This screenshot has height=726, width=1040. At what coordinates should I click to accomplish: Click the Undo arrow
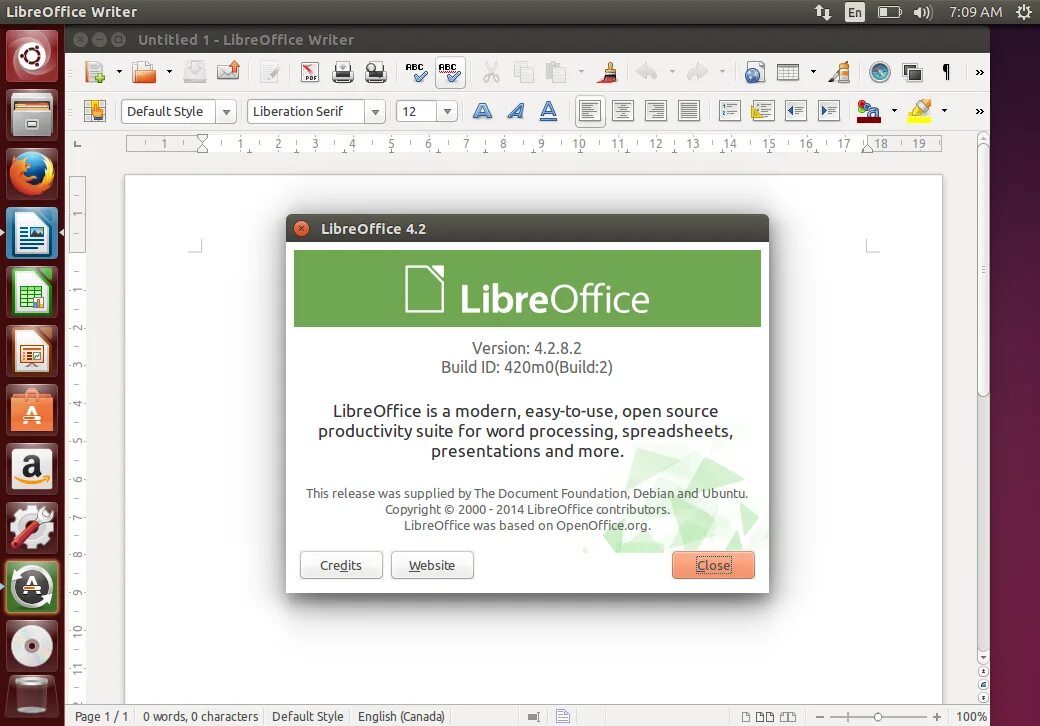pos(647,72)
